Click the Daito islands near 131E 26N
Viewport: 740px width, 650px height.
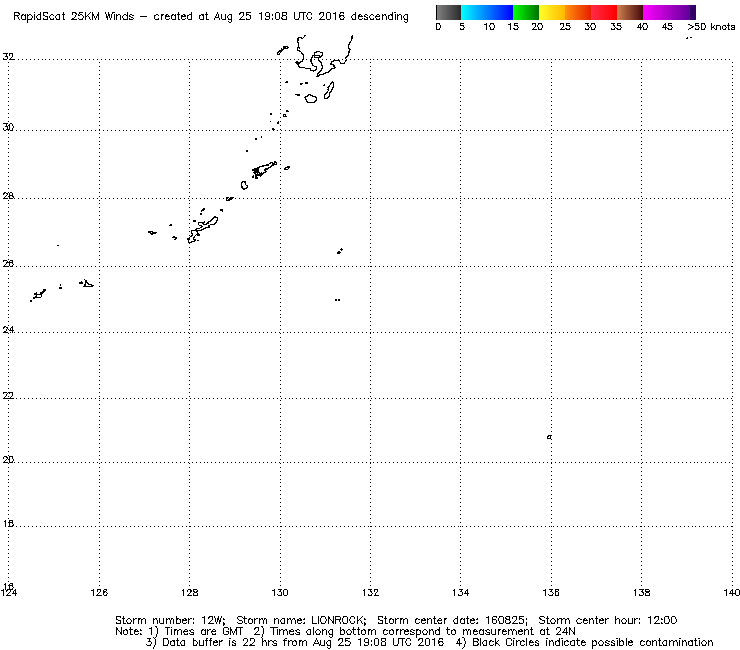(x=340, y=251)
